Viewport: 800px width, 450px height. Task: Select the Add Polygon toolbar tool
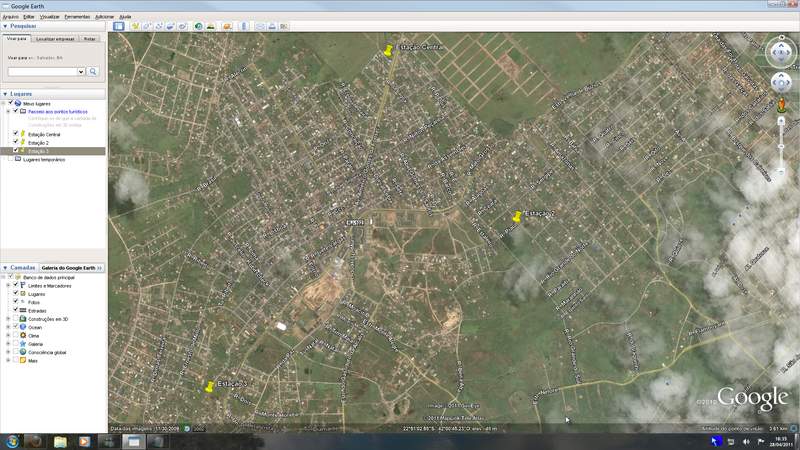147,26
